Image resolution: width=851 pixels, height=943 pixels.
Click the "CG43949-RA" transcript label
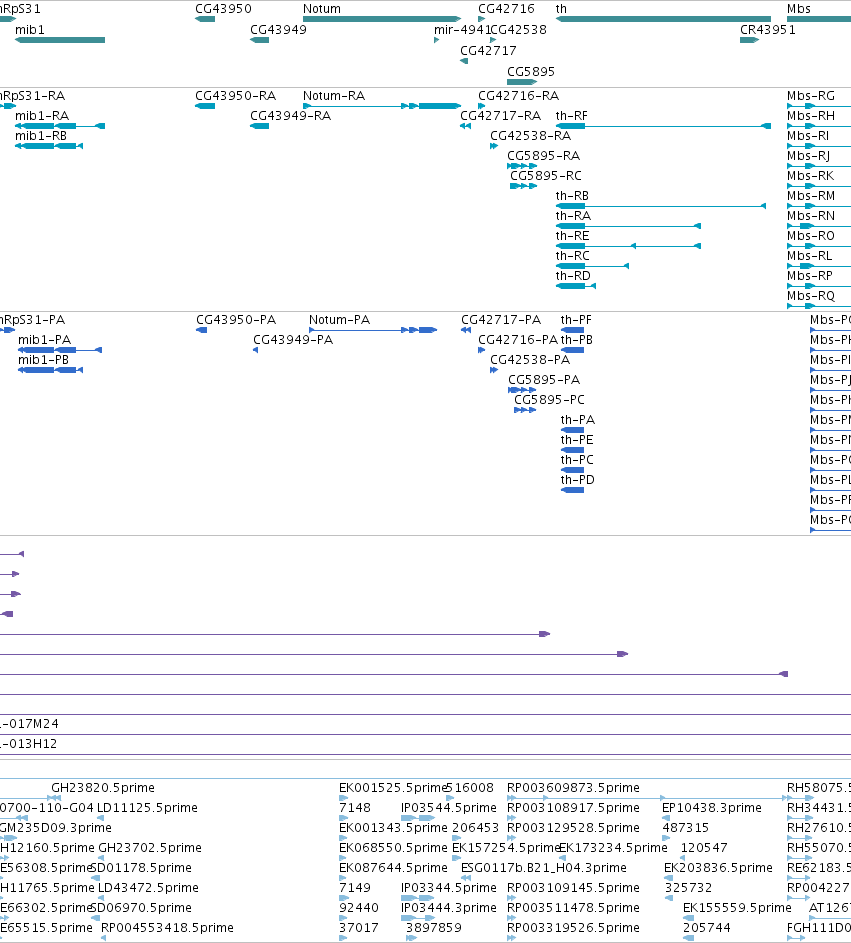(x=290, y=115)
